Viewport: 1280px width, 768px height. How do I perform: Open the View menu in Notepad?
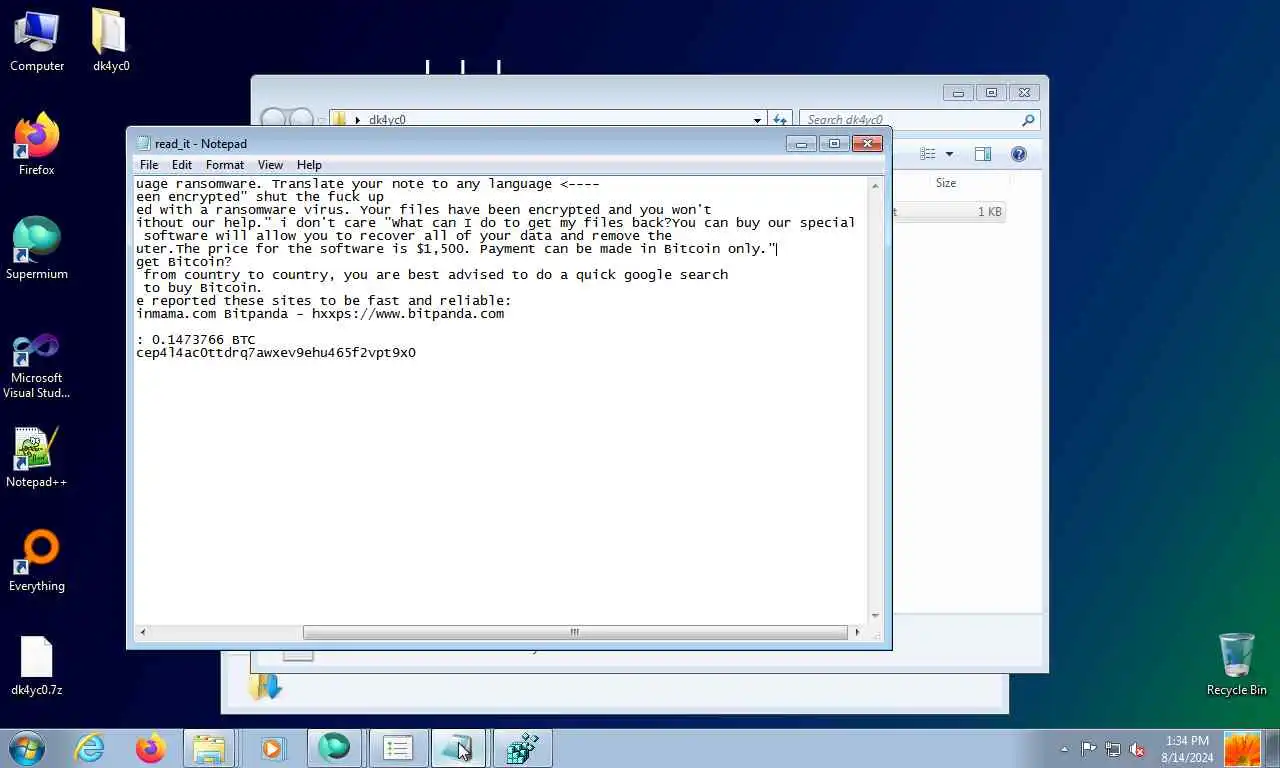(270, 165)
